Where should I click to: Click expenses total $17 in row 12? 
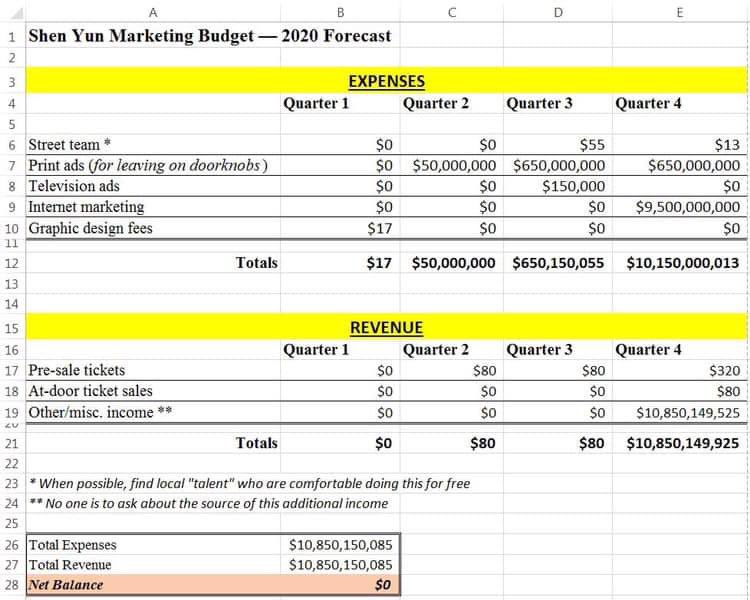point(379,263)
